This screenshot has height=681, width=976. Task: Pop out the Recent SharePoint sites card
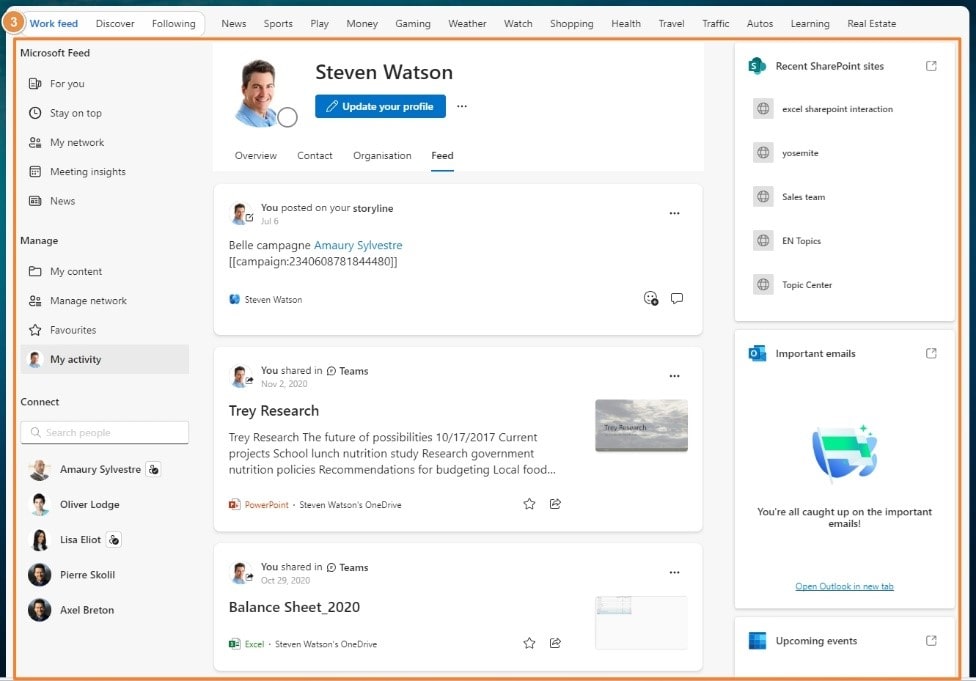pos(931,66)
